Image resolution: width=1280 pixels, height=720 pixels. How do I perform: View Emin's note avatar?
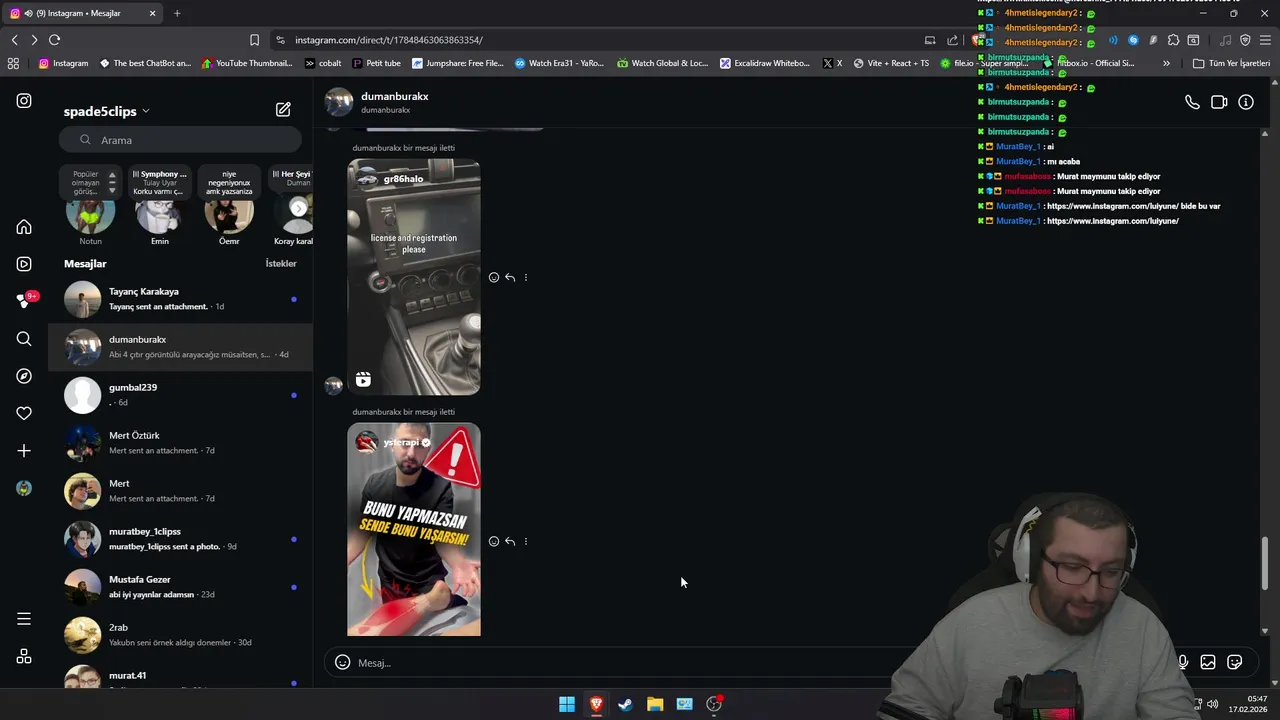click(159, 212)
